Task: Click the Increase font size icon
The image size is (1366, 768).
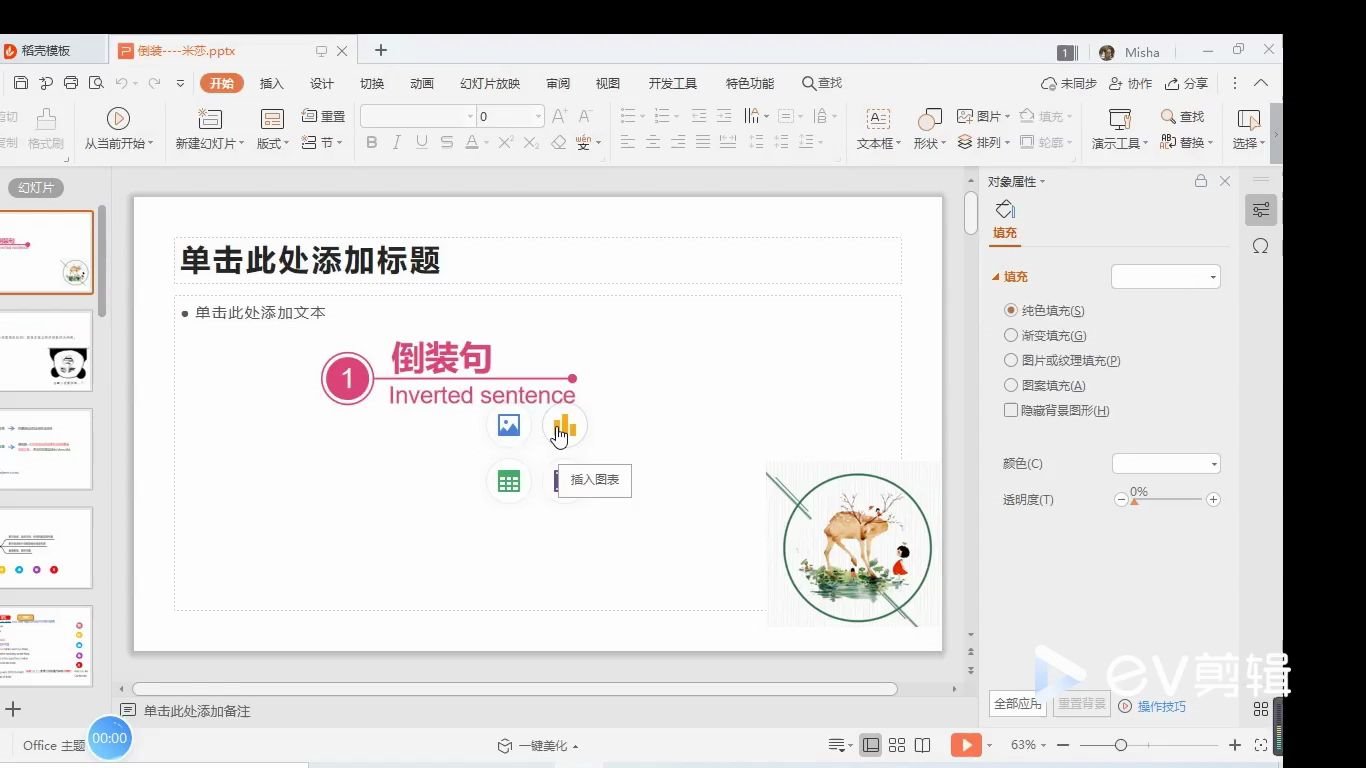Action: click(560, 116)
